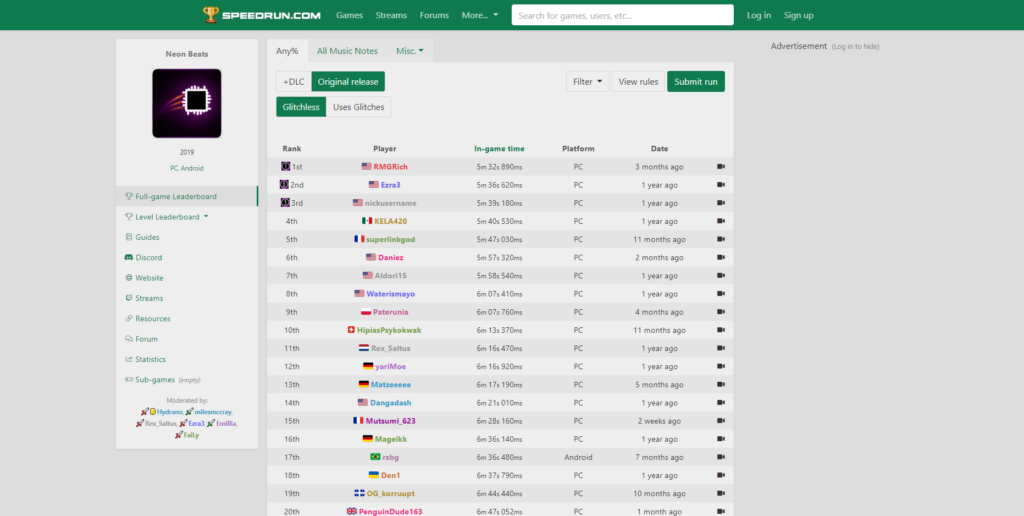Open the Guides sidebar link
Screen dimensions: 1024x516
click(x=142, y=237)
